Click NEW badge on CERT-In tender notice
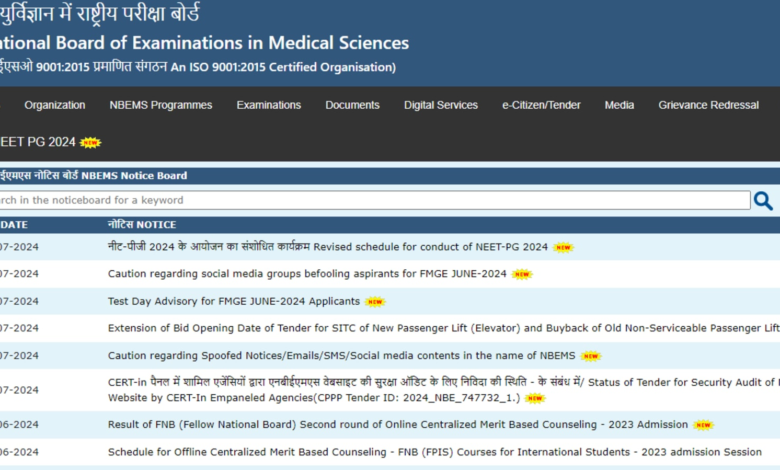This screenshot has width=780, height=470. (535, 398)
